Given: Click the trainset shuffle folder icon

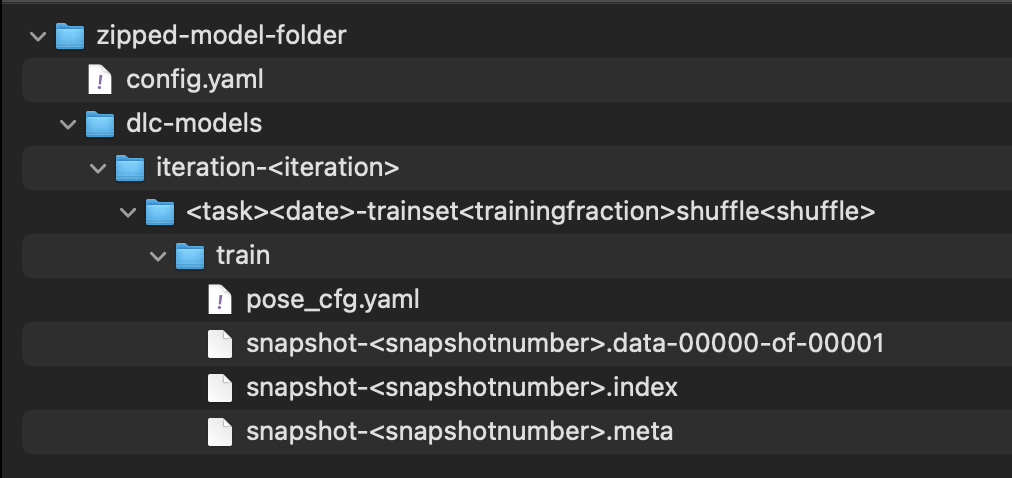Looking at the screenshot, I should click(160, 212).
